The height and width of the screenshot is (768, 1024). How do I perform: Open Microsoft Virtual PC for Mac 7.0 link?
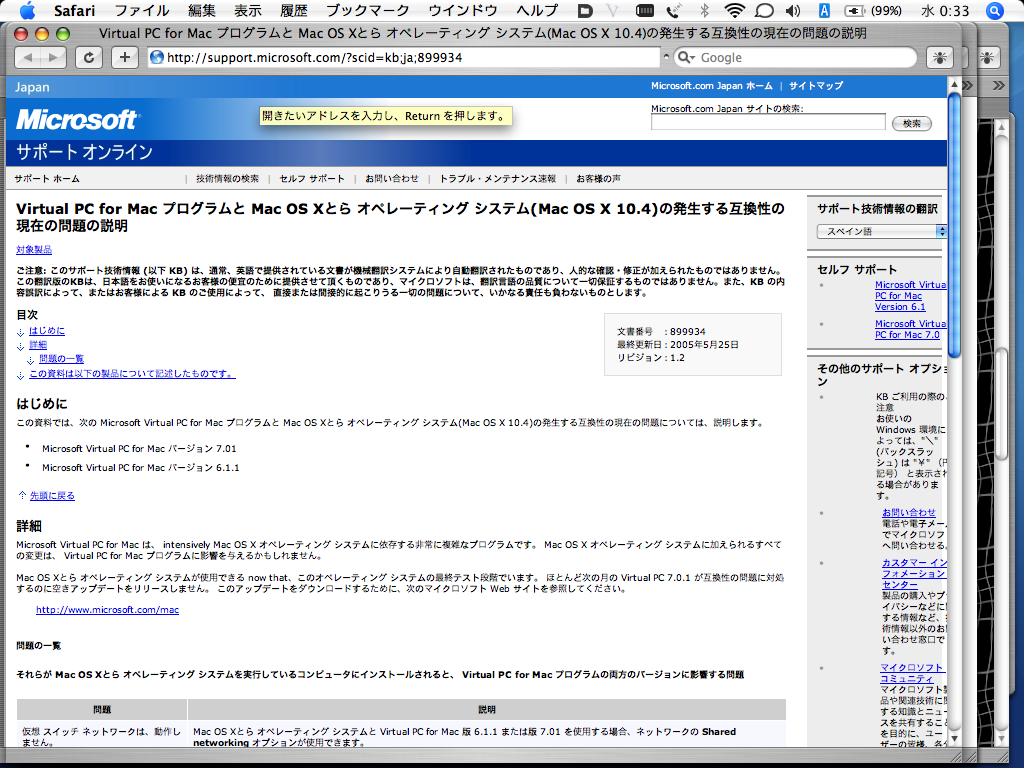tap(910, 329)
